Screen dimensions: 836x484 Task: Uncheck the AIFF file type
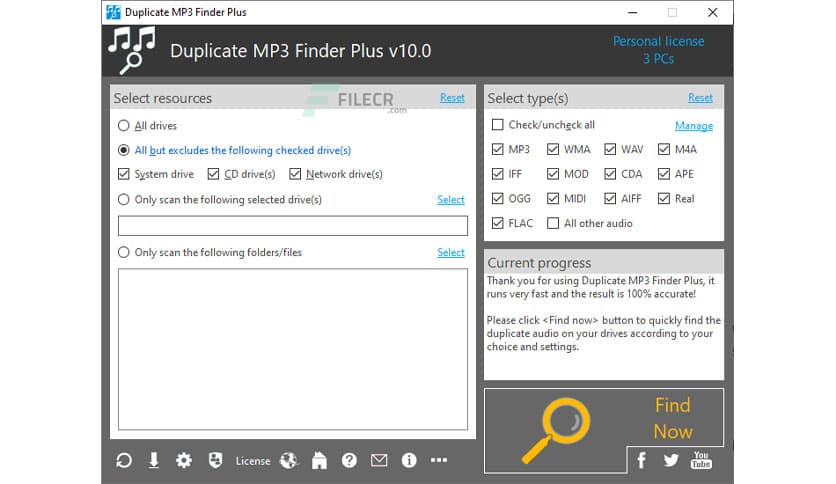click(x=610, y=198)
